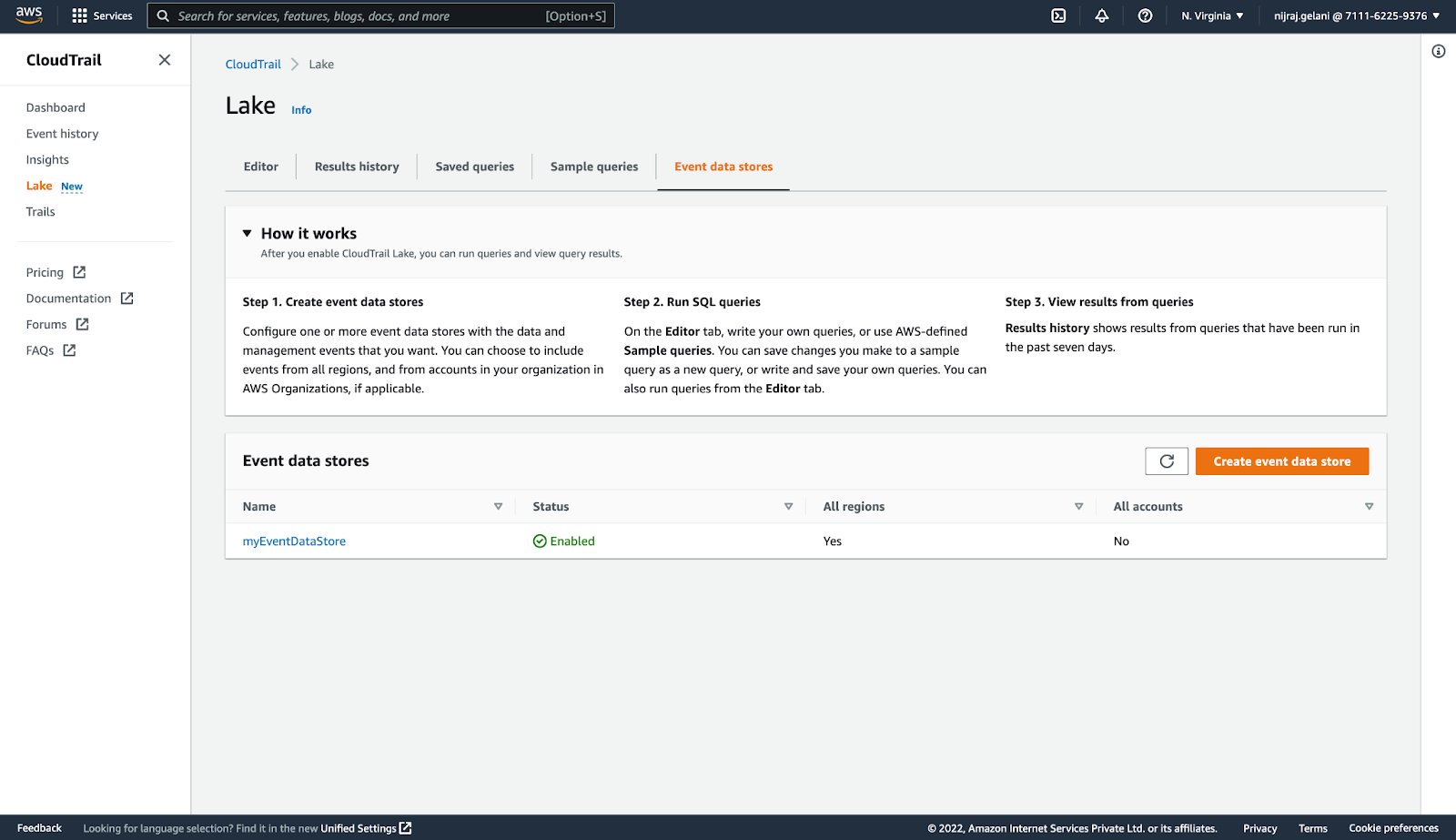
Task: Click the search magnifier icon
Action: (x=162, y=15)
